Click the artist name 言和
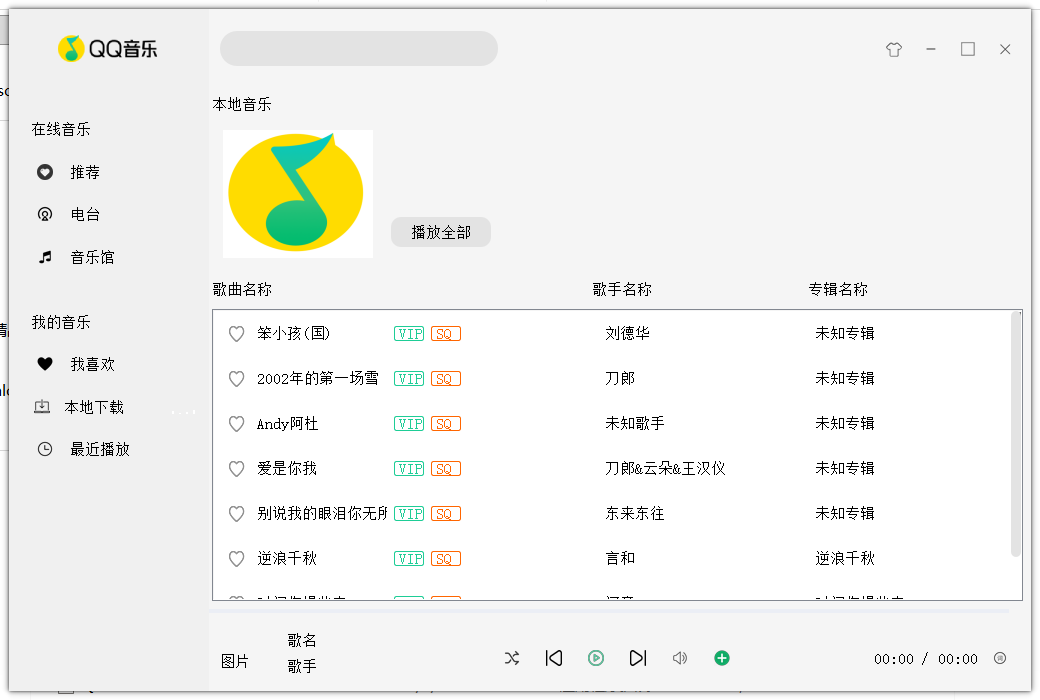 tap(619, 559)
